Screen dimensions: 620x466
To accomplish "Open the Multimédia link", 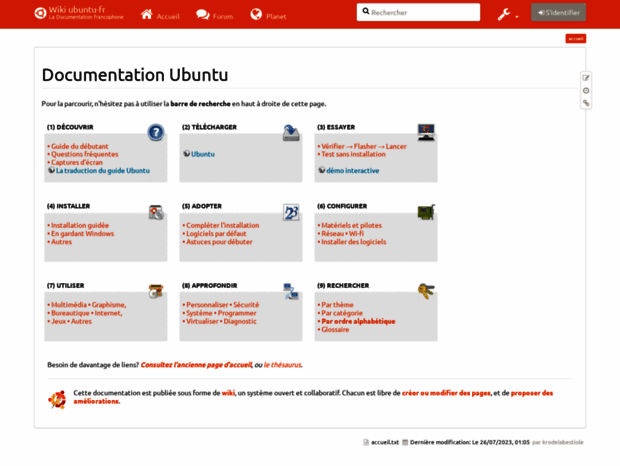I will point(69,305).
